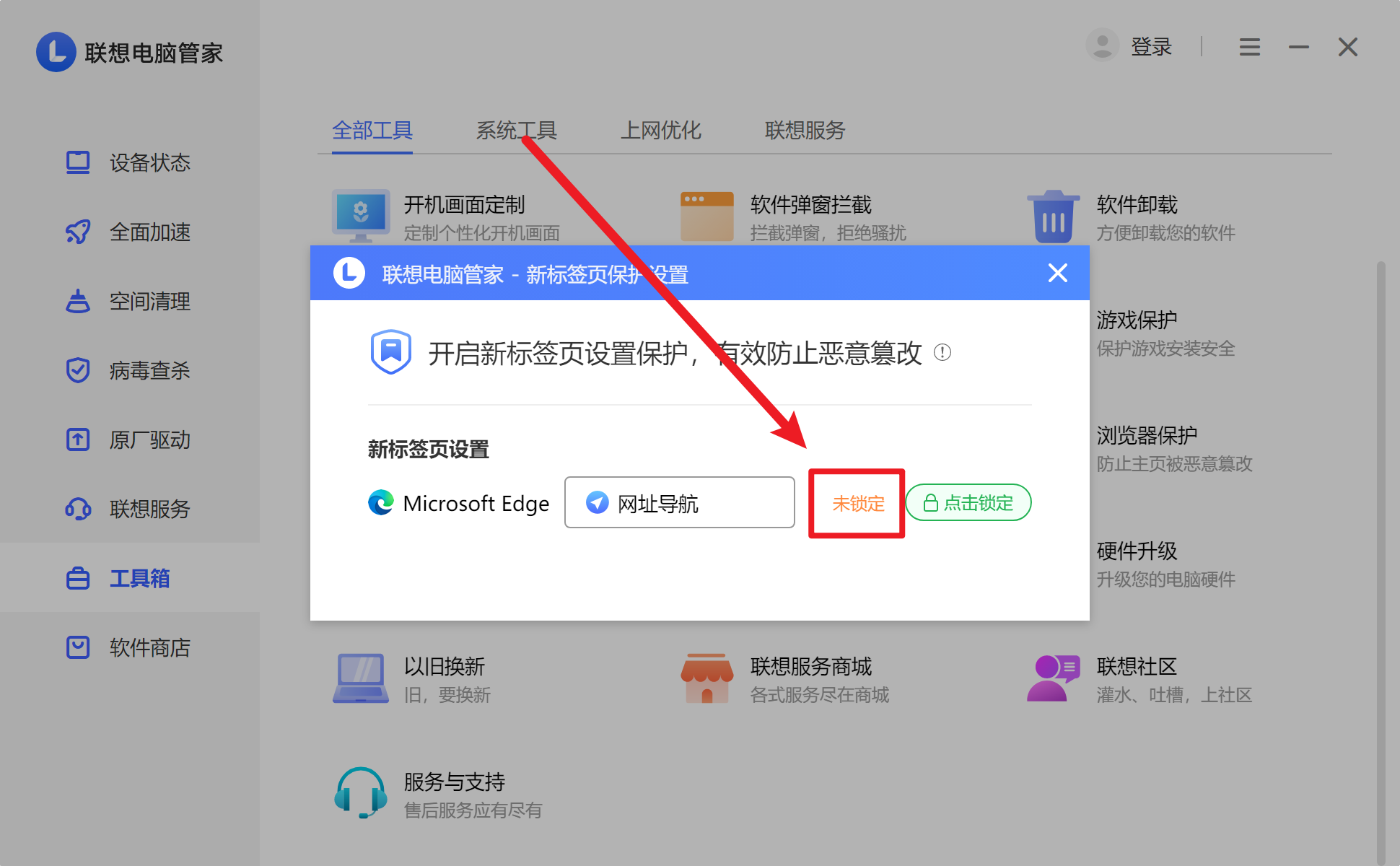
Task: Open the hamburger main menu
Action: [x=1249, y=48]
